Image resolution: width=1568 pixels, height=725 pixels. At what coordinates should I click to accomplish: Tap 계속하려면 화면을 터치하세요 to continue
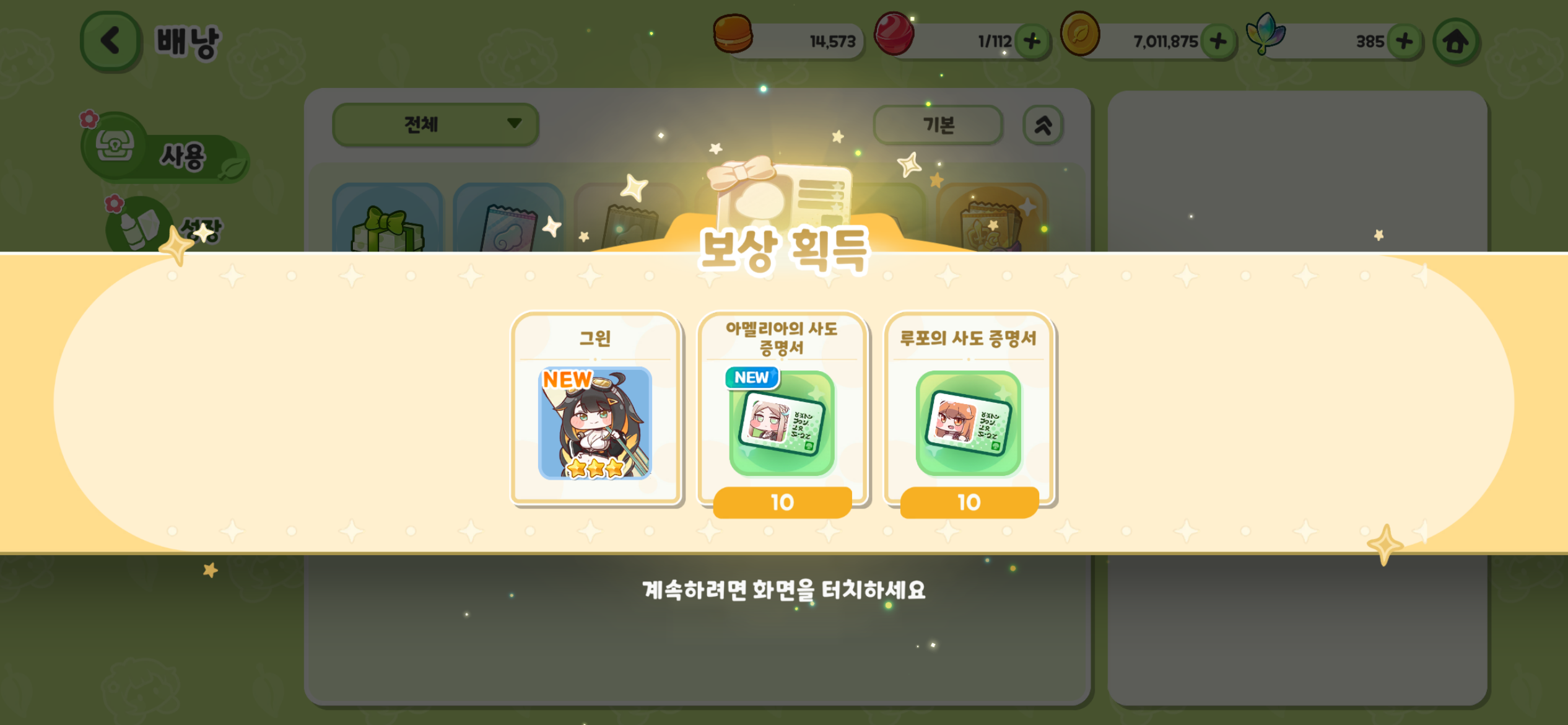click(784, 590)
